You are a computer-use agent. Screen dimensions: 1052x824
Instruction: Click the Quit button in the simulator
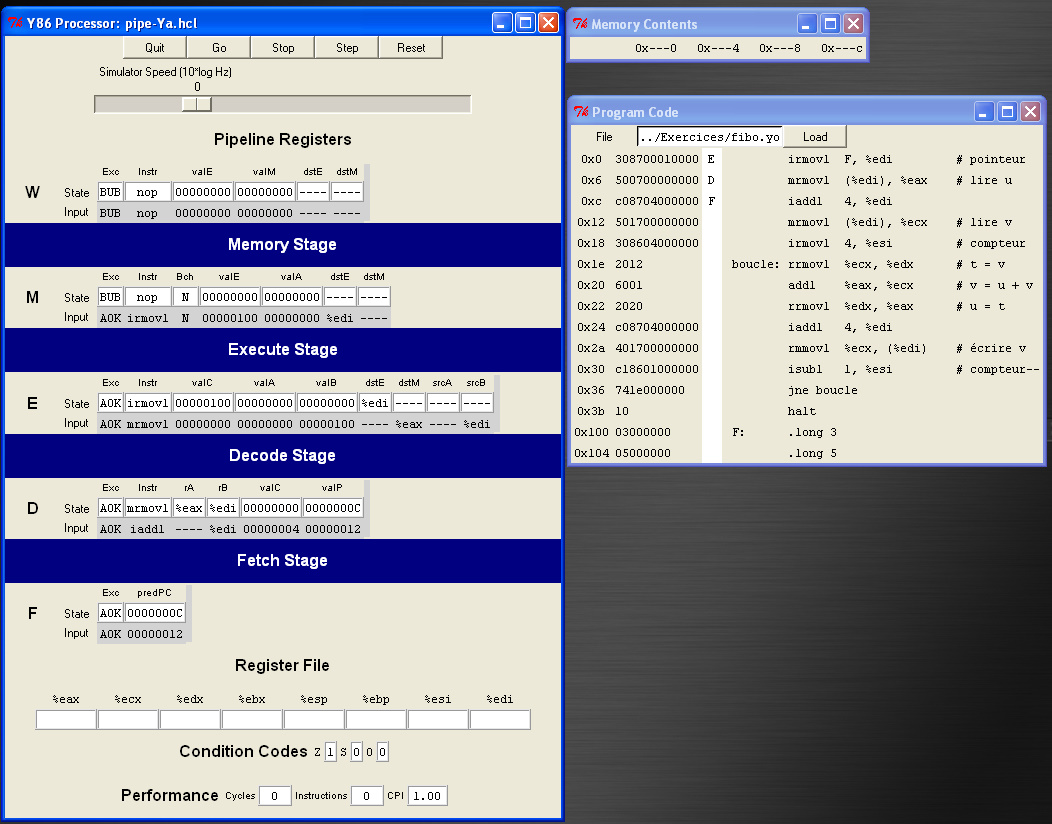coord(155,48)
